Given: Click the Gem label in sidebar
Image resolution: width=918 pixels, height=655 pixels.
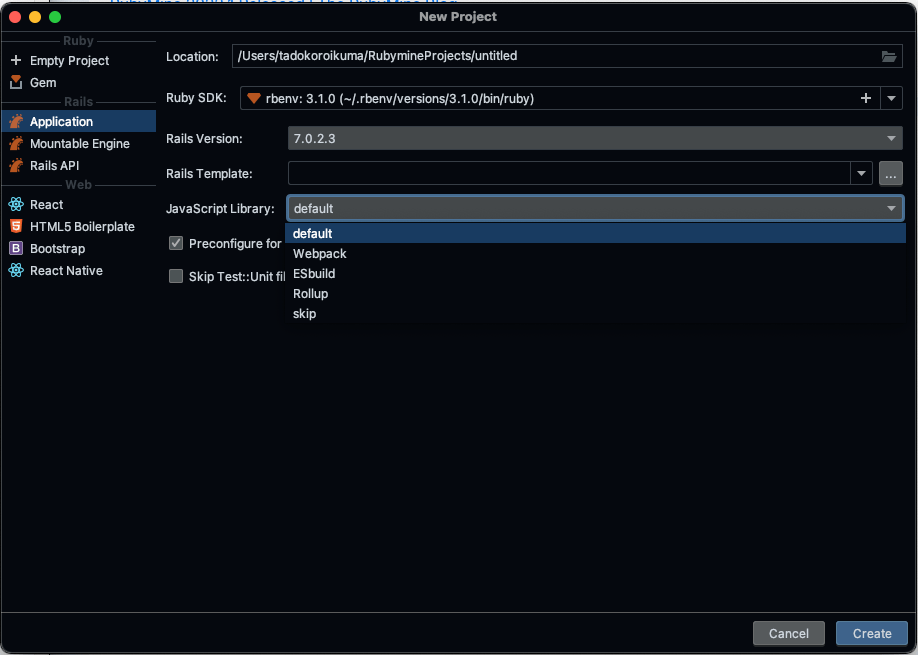Looking at the screenshot, I should 43,83.
